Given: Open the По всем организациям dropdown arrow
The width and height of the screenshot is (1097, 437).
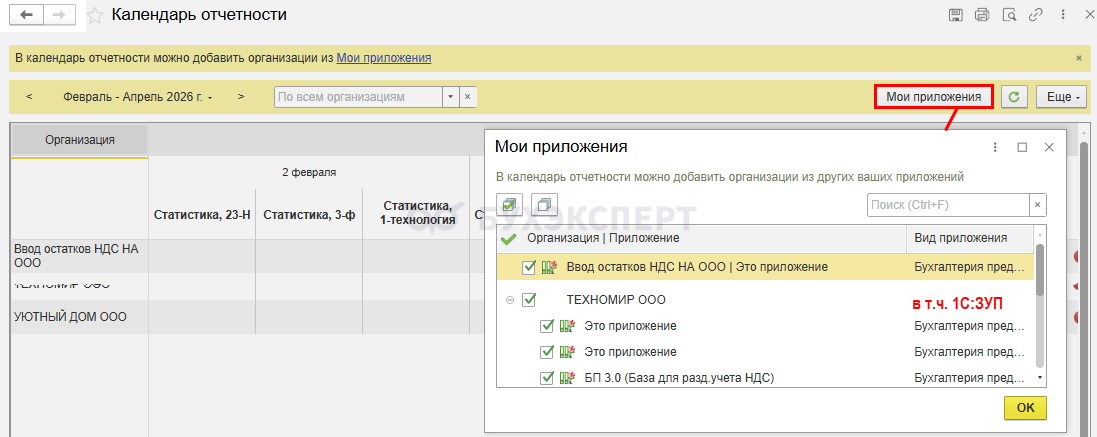Looking at the screenshot, I should point(450,97).
